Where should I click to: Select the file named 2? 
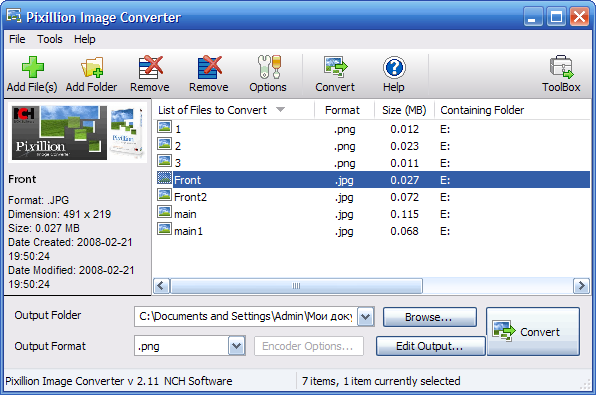coord(178,146)
